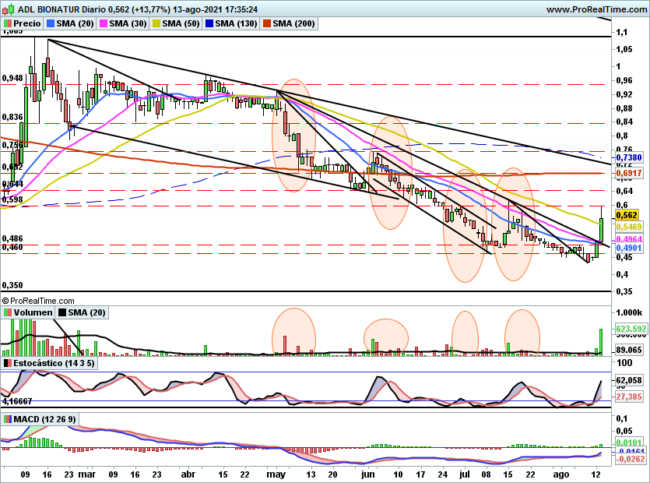Screen dimensions: 650x483
Task: Click the red SMA (200) color swatch
Action: (267, 24)
